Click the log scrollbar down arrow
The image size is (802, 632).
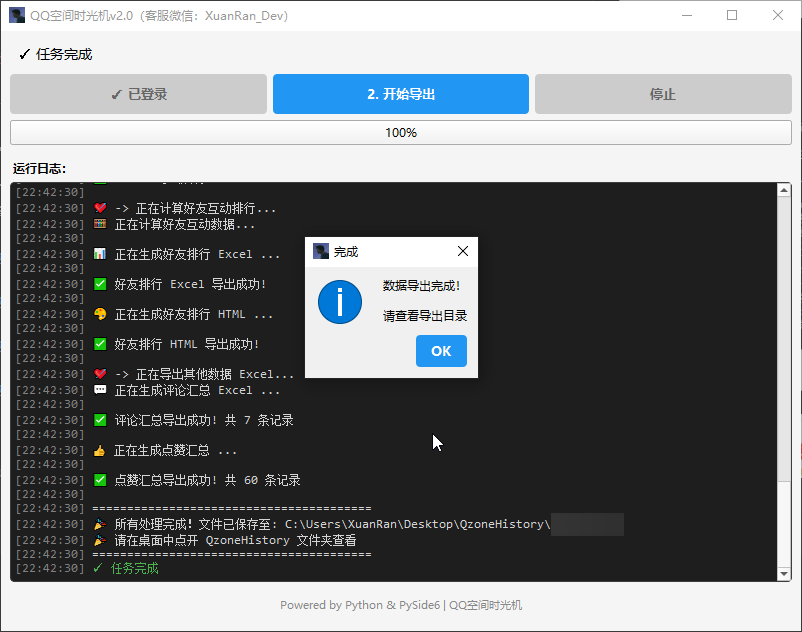click(x=784, y=573)
